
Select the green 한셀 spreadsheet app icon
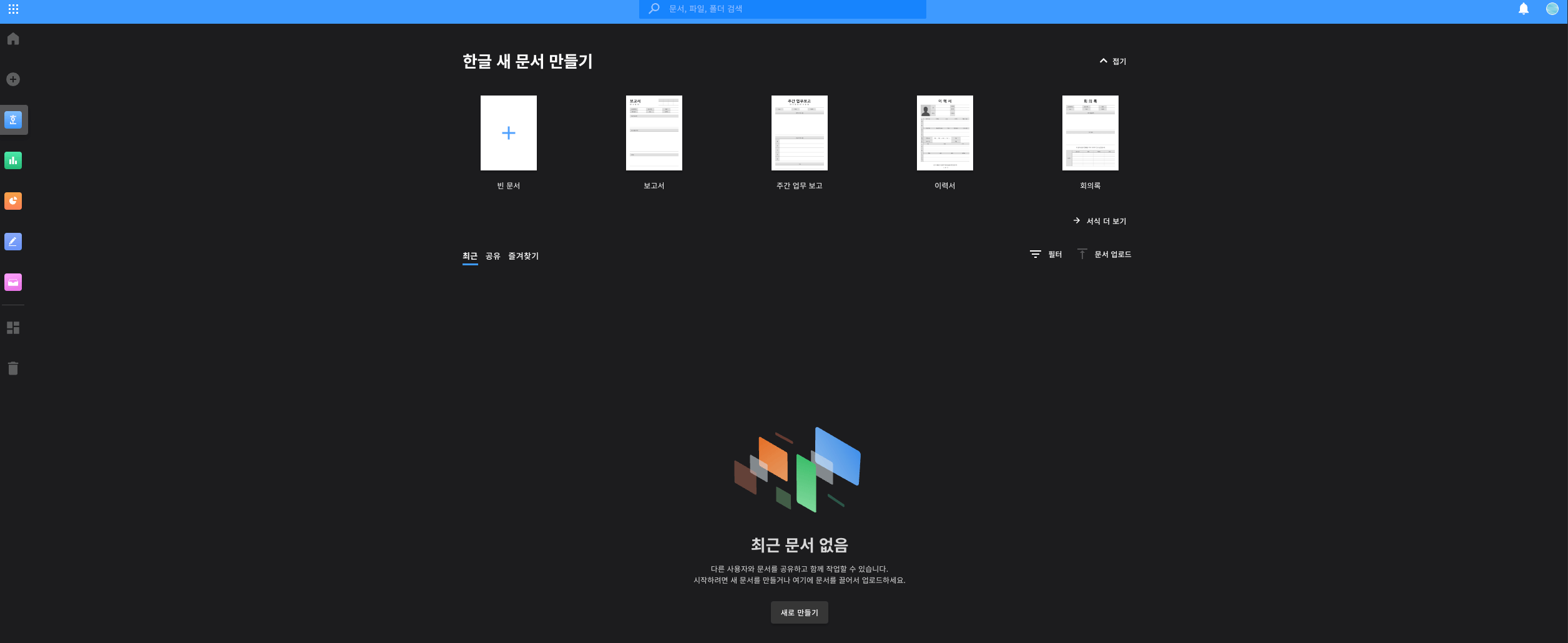pos(13,160)
